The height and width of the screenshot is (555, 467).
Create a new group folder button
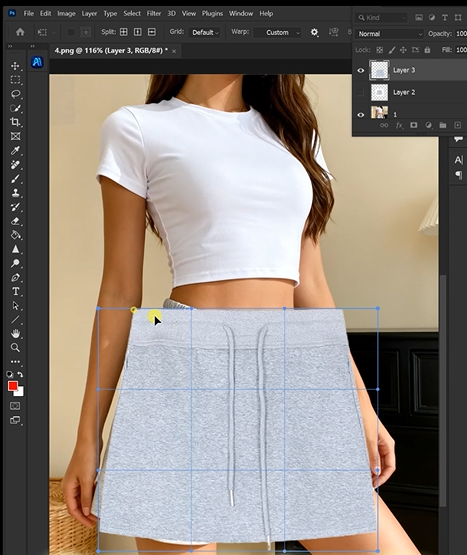pos(443,125)
